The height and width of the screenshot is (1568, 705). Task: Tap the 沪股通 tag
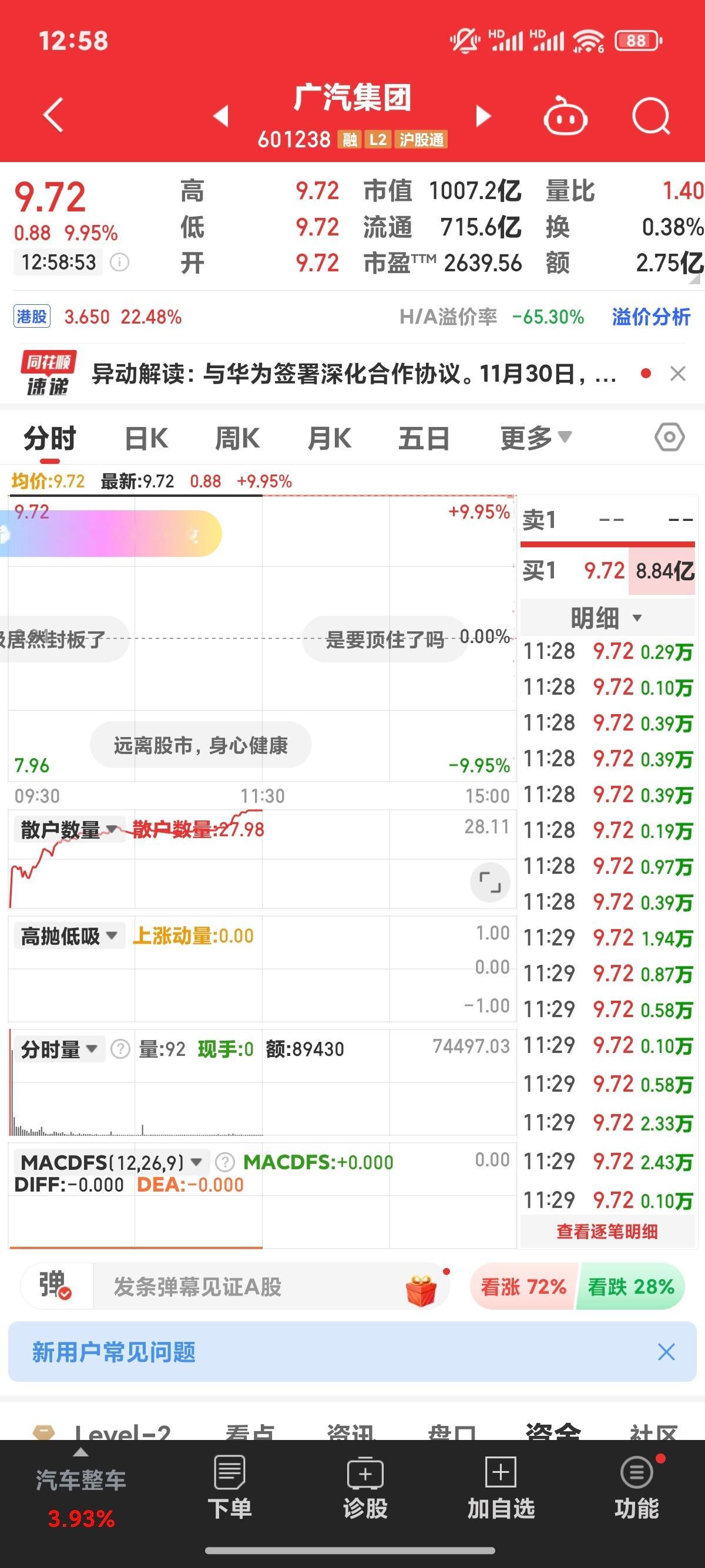(421, 140)
